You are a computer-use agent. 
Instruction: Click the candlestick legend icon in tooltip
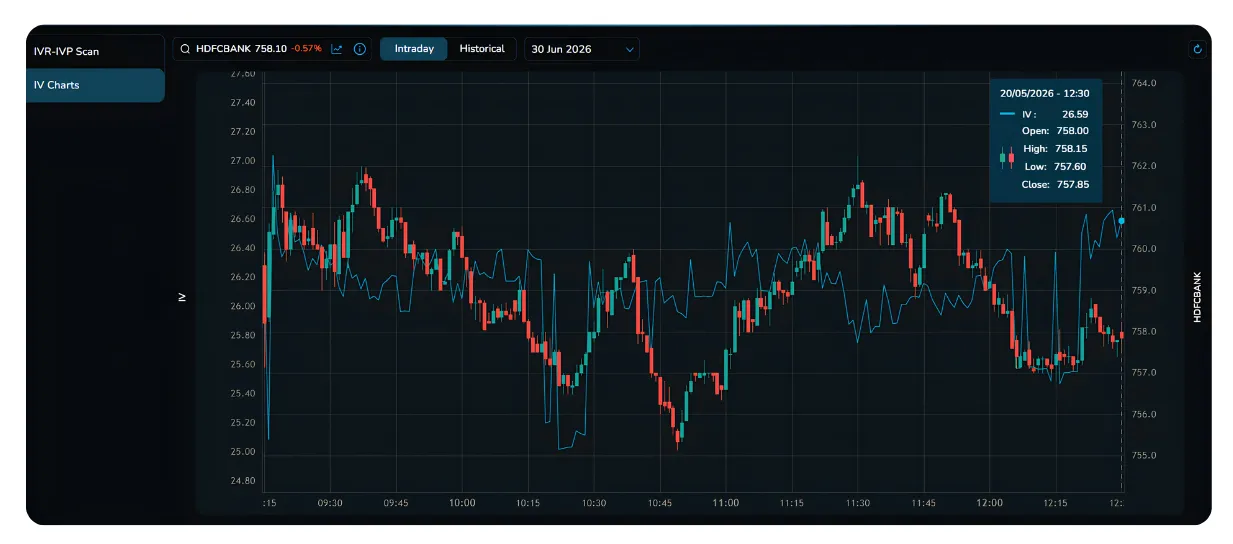coord(1007,157)
